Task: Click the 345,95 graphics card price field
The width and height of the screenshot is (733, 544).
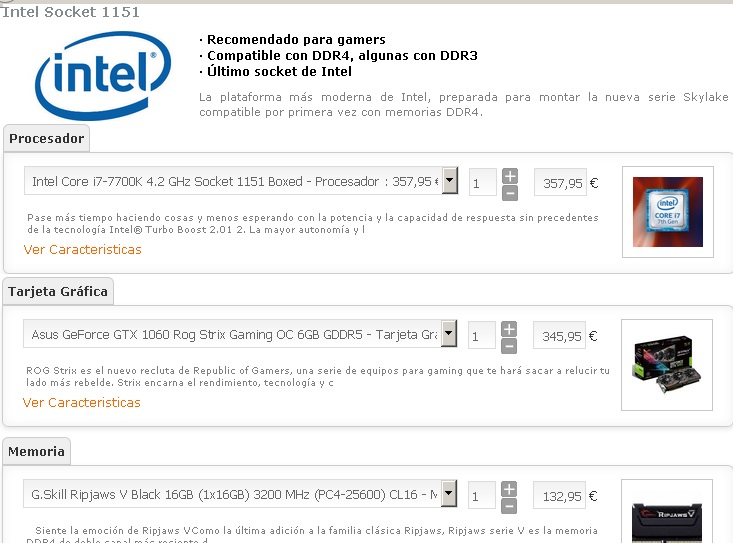Action: coord(559,335)
